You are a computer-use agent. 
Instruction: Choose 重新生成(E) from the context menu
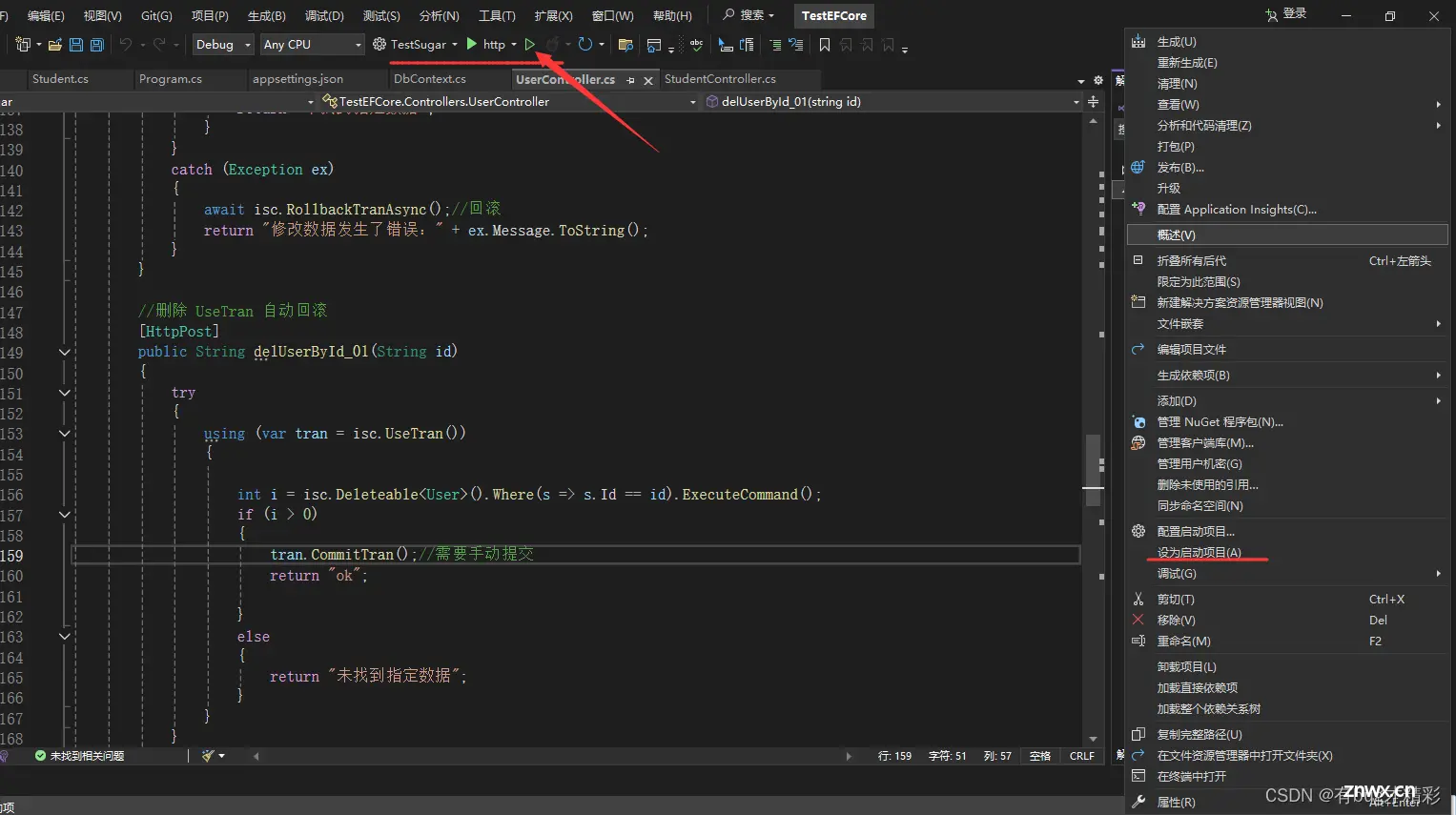1187,63
